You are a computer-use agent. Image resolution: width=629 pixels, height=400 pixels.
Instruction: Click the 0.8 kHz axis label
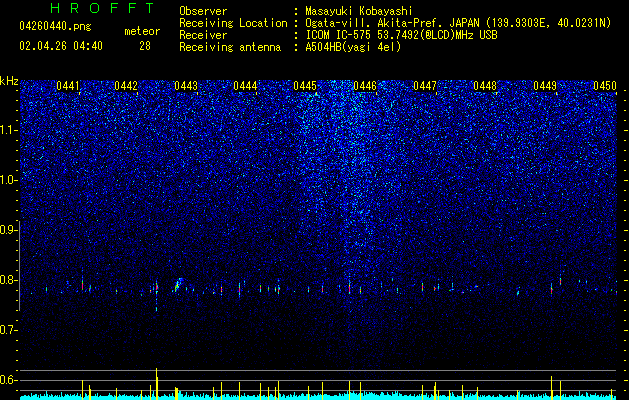8,280
